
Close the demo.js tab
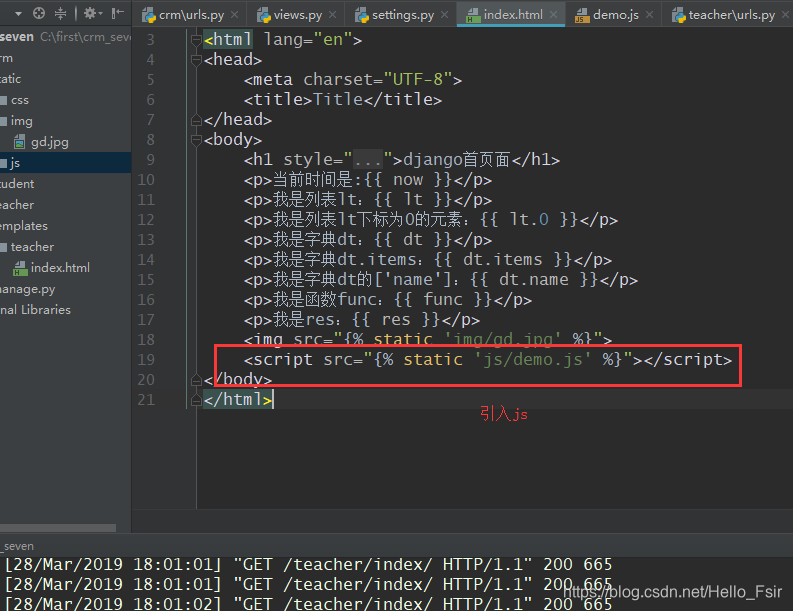[649, 15]
